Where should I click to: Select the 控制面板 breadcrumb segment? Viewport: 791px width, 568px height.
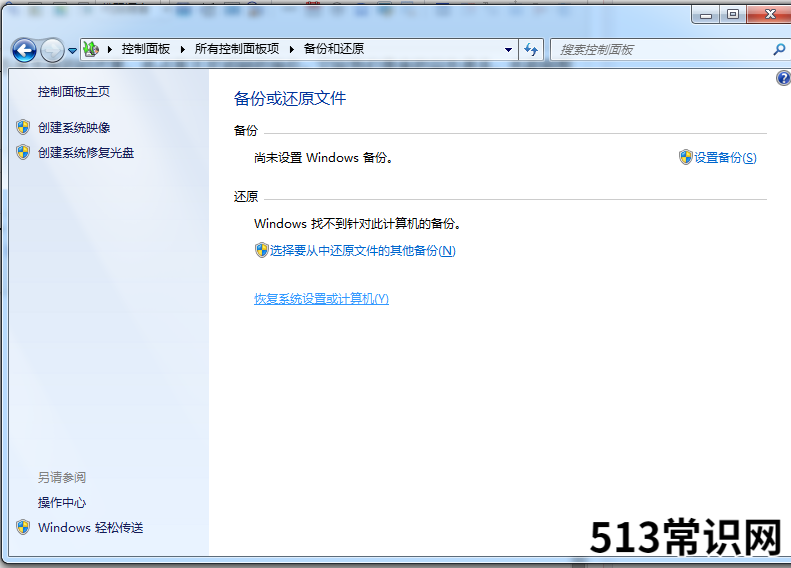tap(146, 49)
